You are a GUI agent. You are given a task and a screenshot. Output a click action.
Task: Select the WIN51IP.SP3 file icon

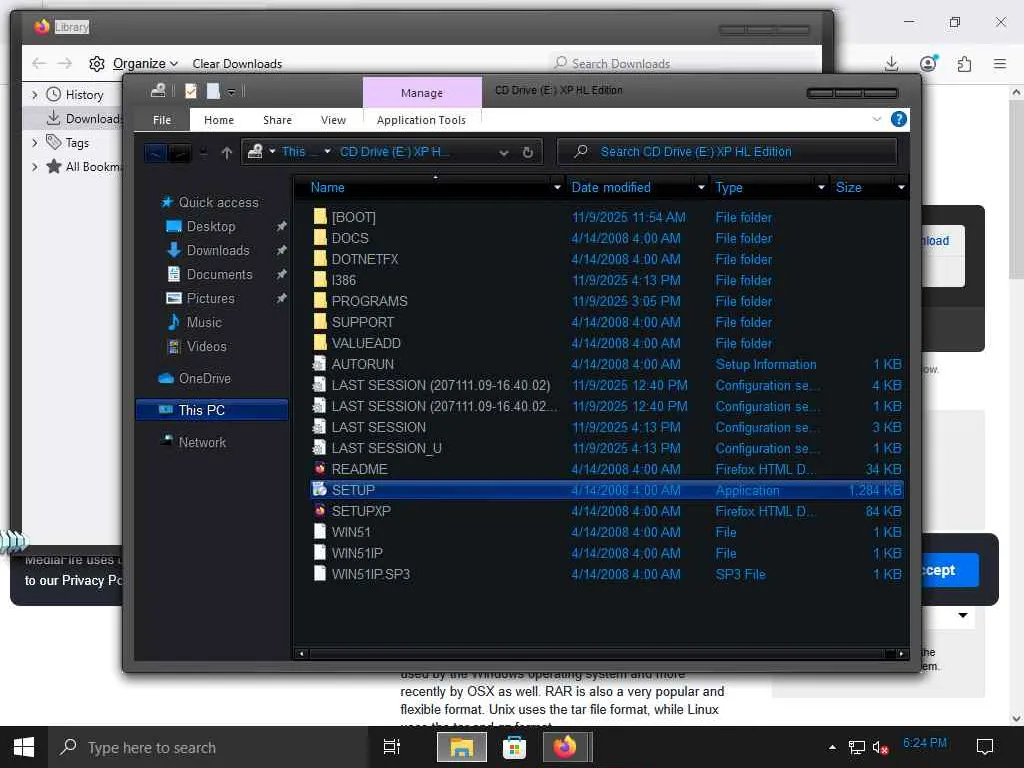pyautogui.click(x=319, y=573)
